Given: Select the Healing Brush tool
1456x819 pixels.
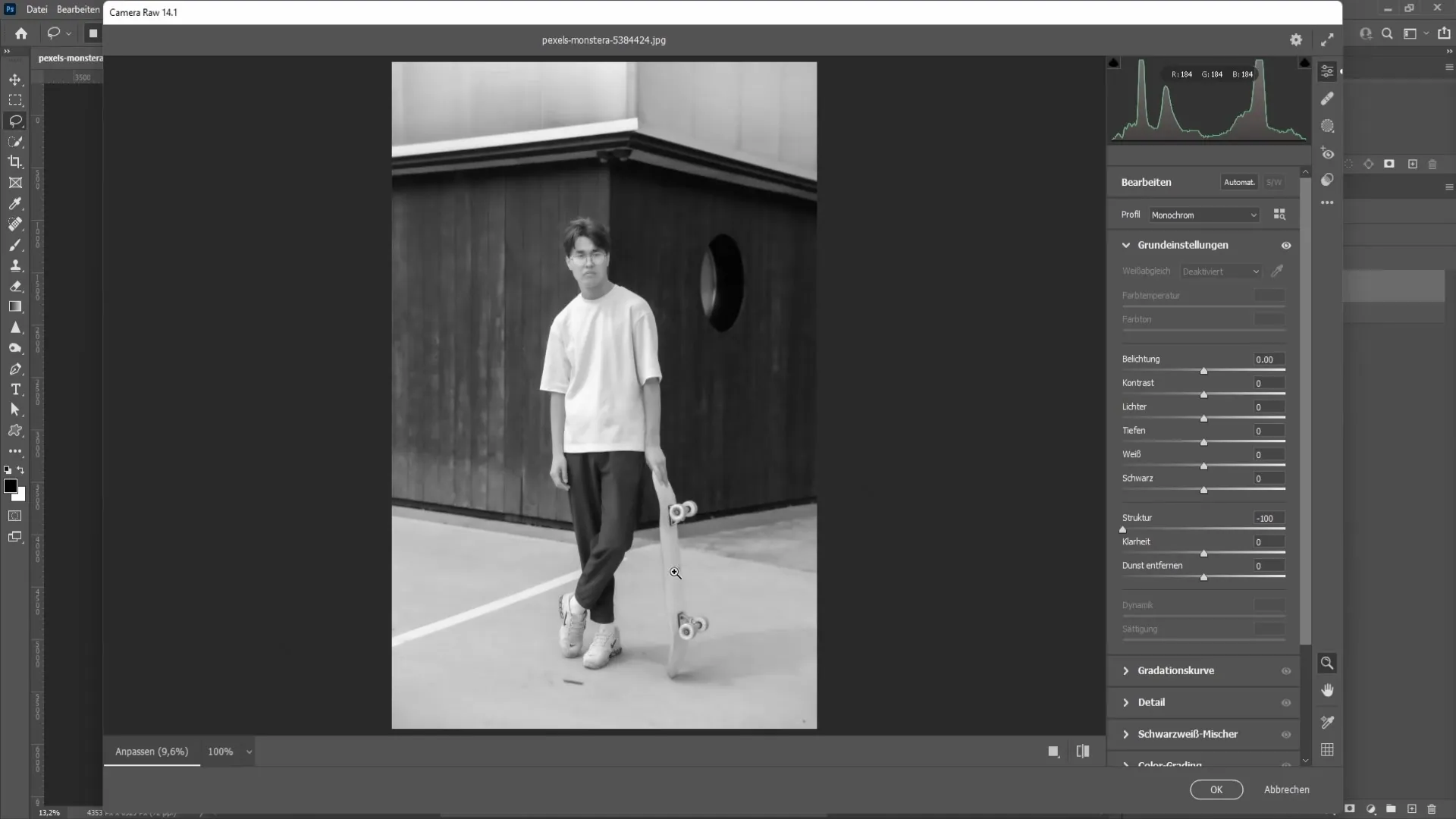Looking at the screenshot, I should (14, 224).
